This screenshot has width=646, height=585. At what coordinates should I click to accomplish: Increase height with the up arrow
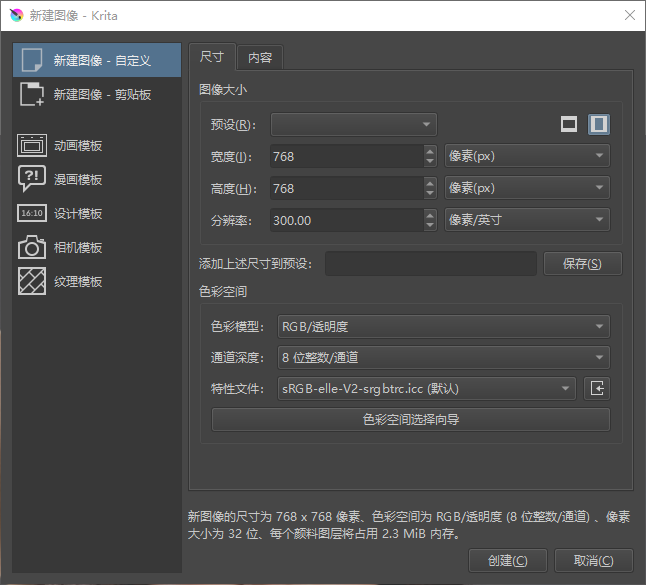pos(430,183)
